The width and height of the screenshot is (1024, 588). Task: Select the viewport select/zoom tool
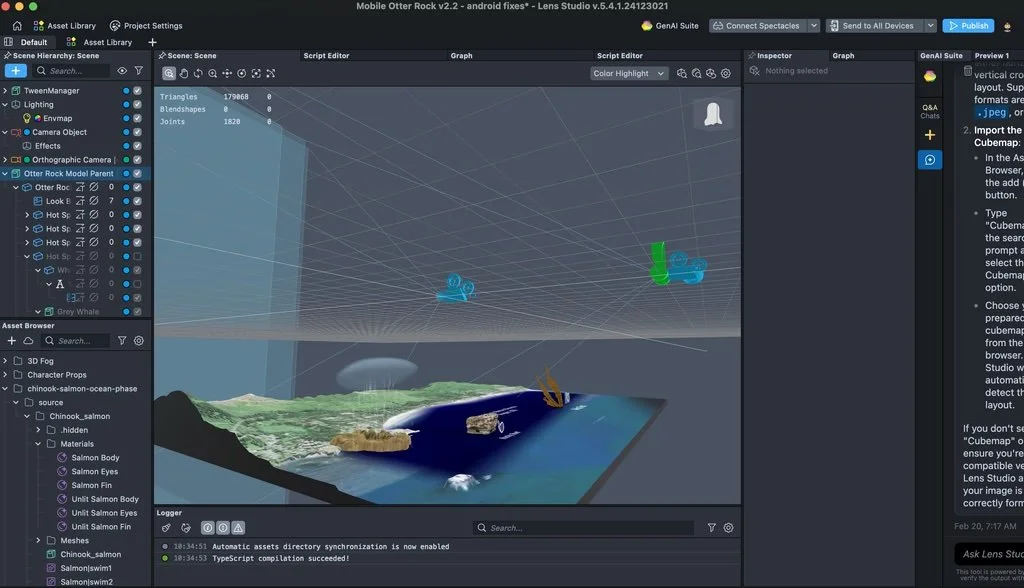pos(169,73)
